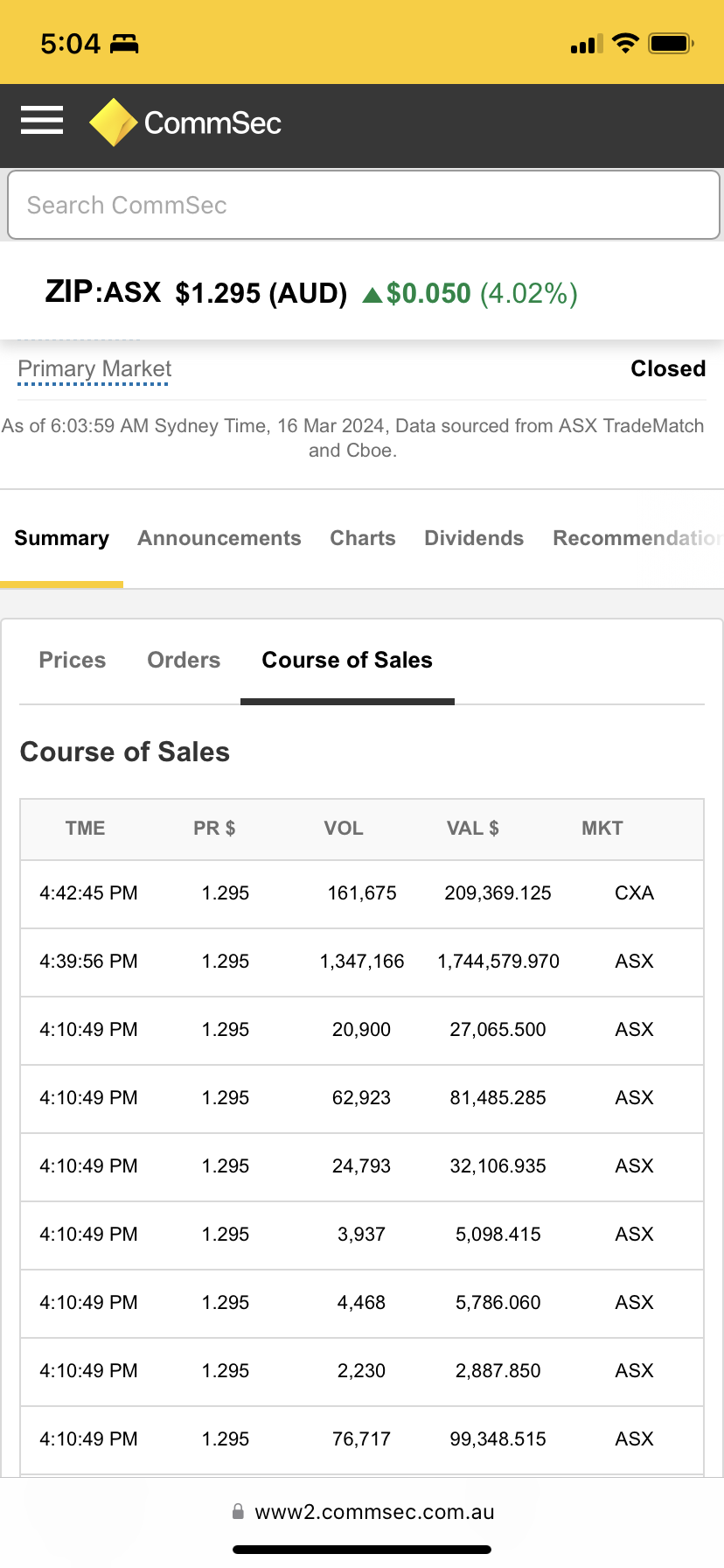Select the Prices sub-tab
Image resolution: width=724 pixels, height=1568 pixels.
pos(73,660)
